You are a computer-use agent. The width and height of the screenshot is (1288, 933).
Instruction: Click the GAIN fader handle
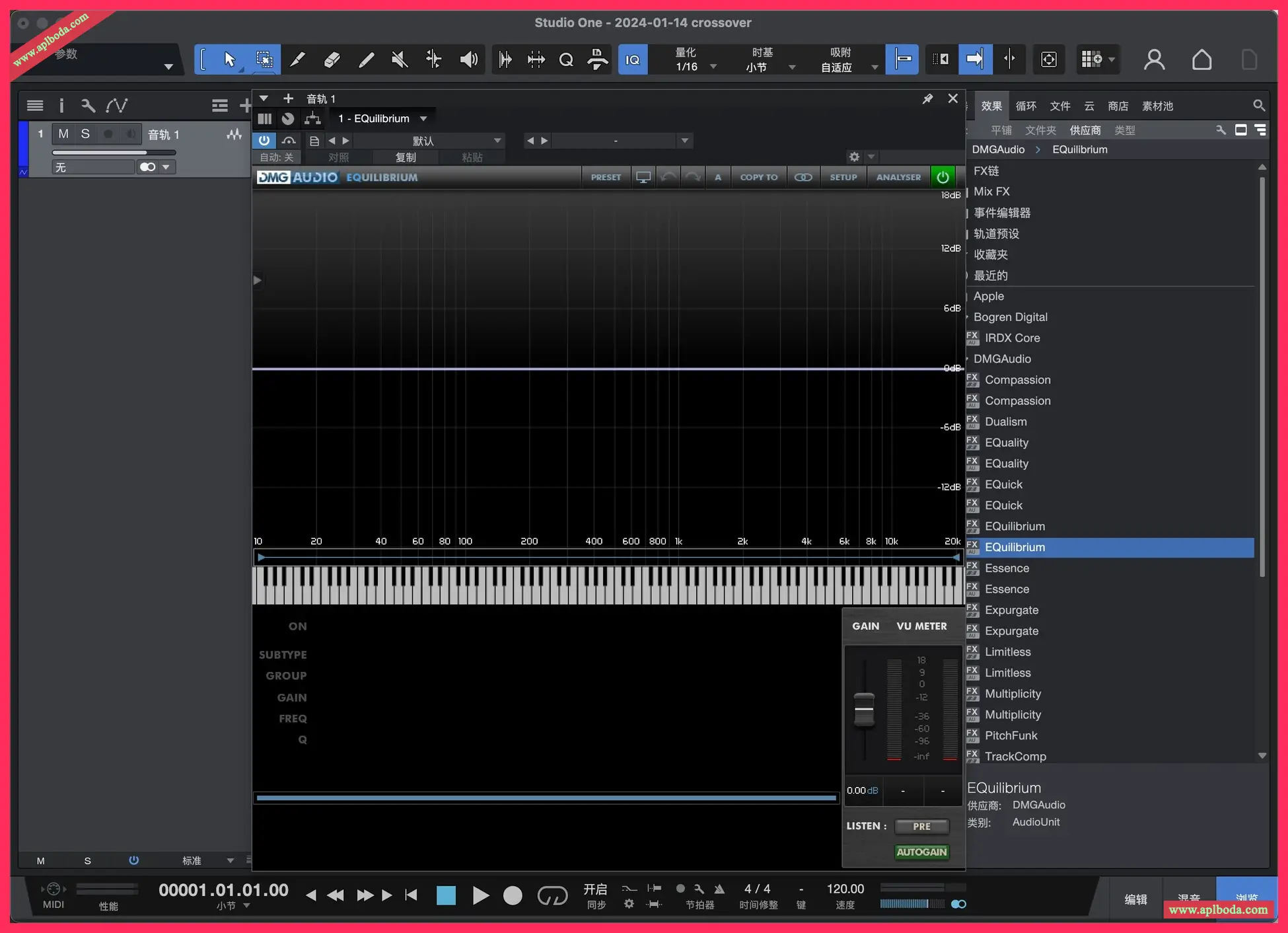pos(864,710)
